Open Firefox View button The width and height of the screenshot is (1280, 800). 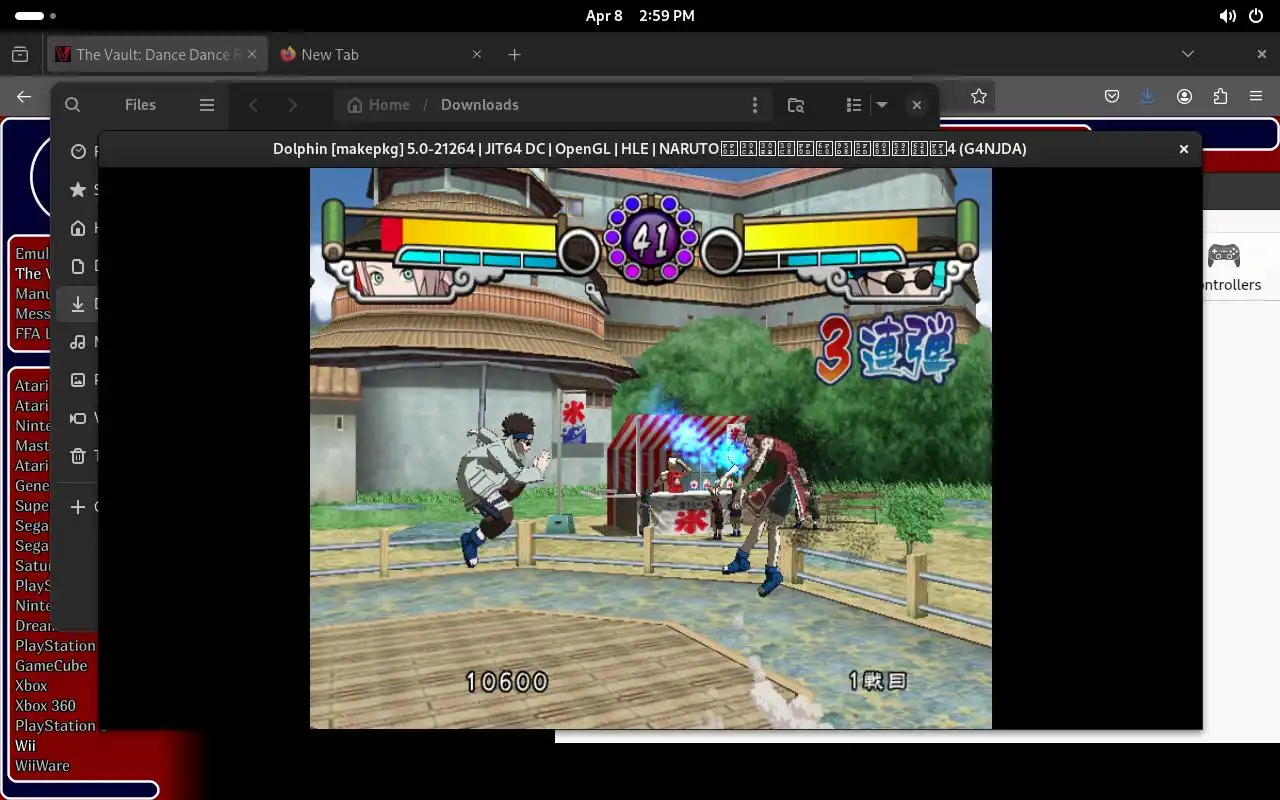20,55
